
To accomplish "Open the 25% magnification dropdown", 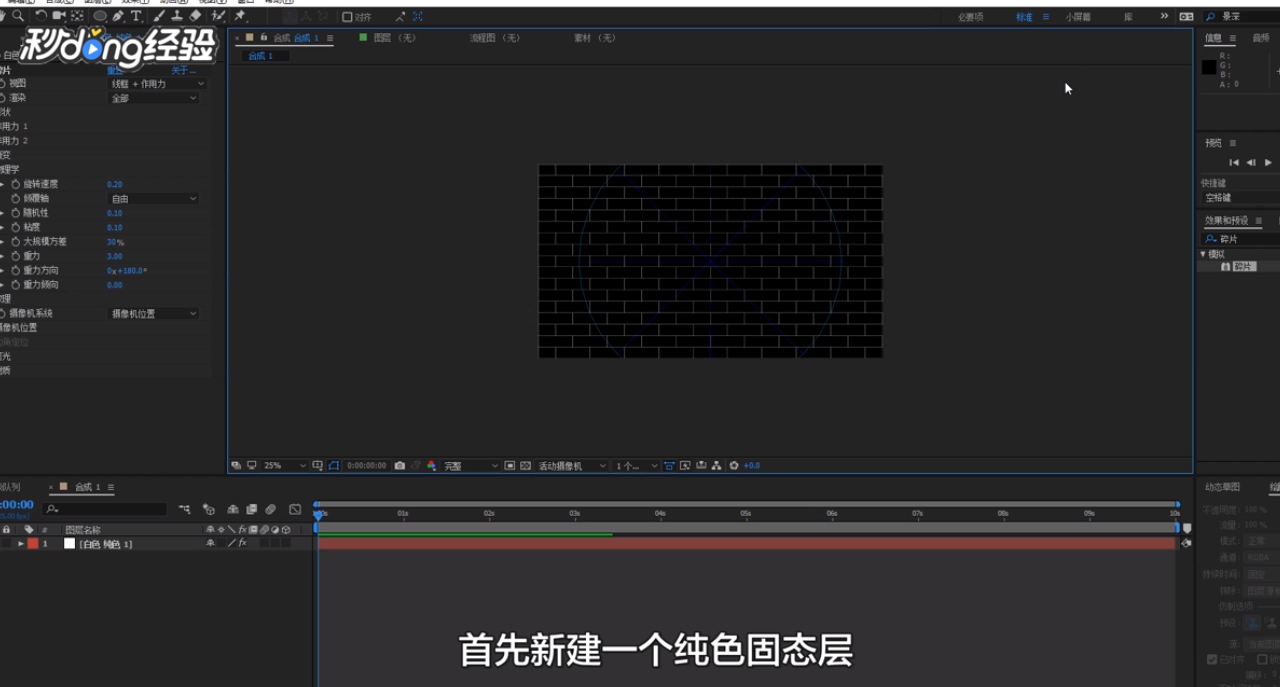I will 285,466.
